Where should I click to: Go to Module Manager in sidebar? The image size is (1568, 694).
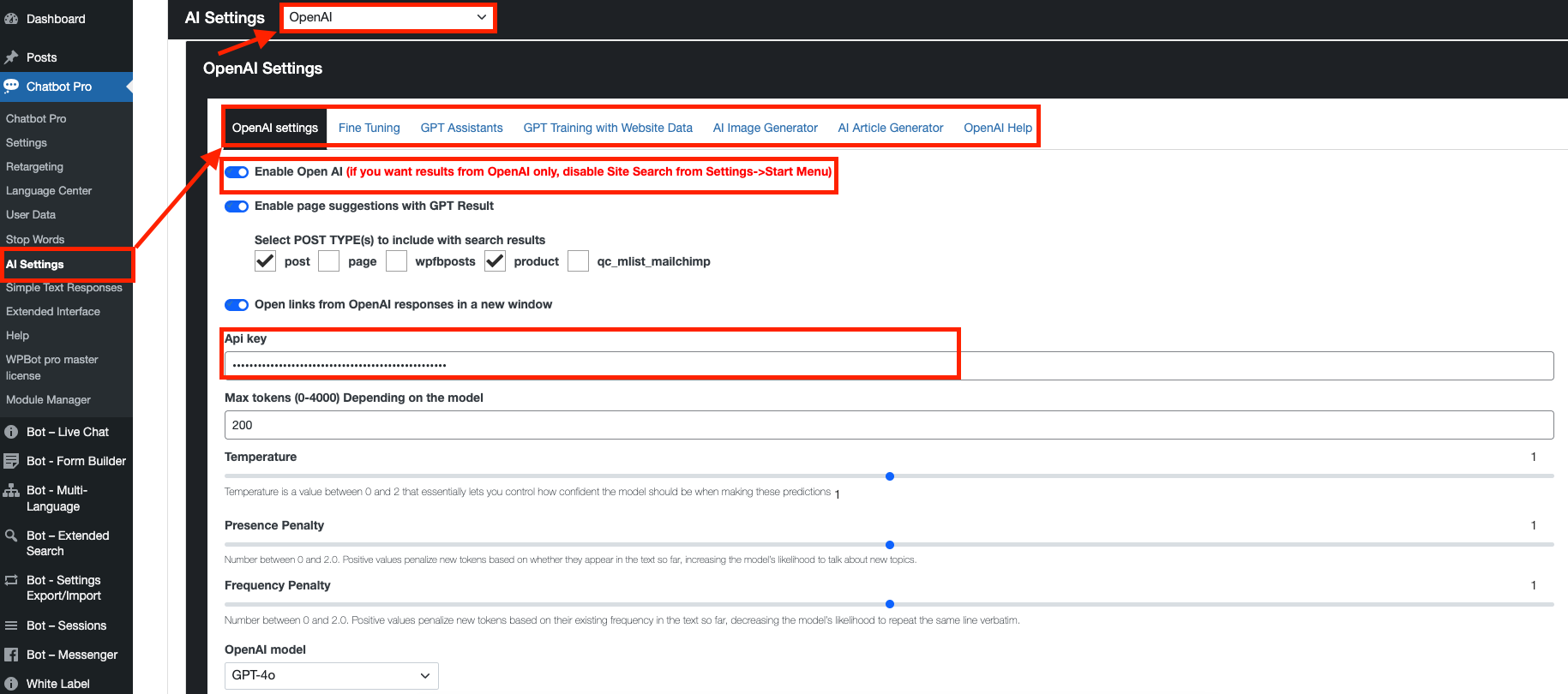click(48, 400)
